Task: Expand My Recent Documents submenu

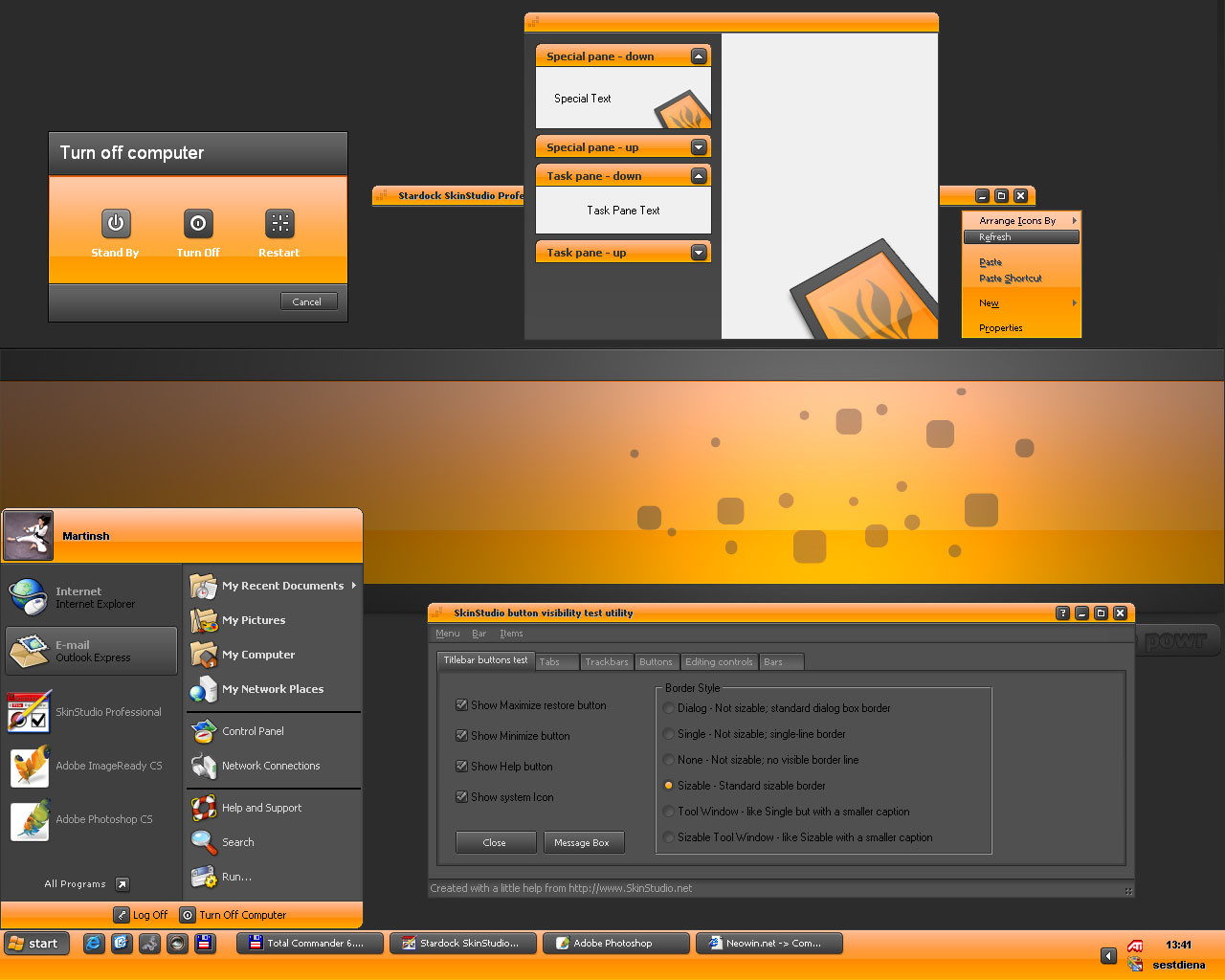Action: [x=353, y=586]
